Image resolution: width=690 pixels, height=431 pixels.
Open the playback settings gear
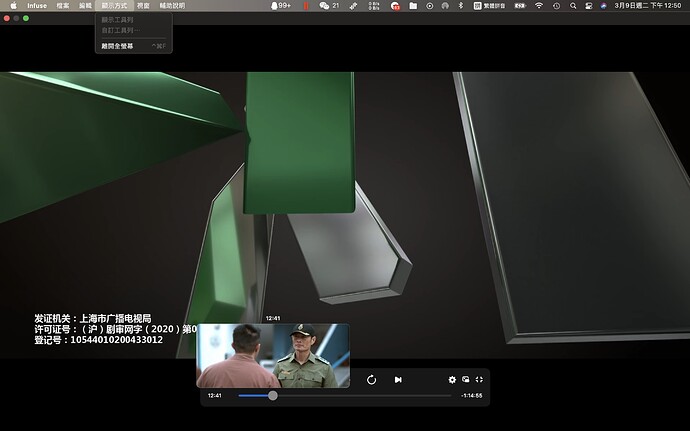pyautogui.click(x=452, y=379)
